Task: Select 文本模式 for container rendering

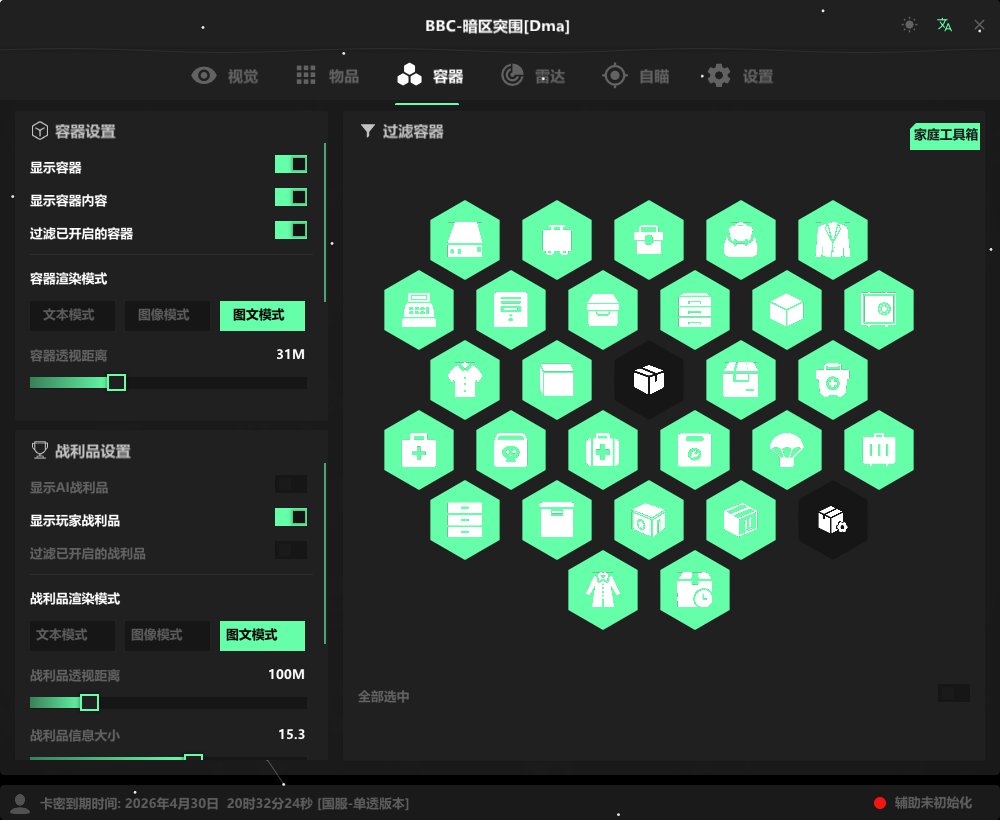Action: coord(71,315)
